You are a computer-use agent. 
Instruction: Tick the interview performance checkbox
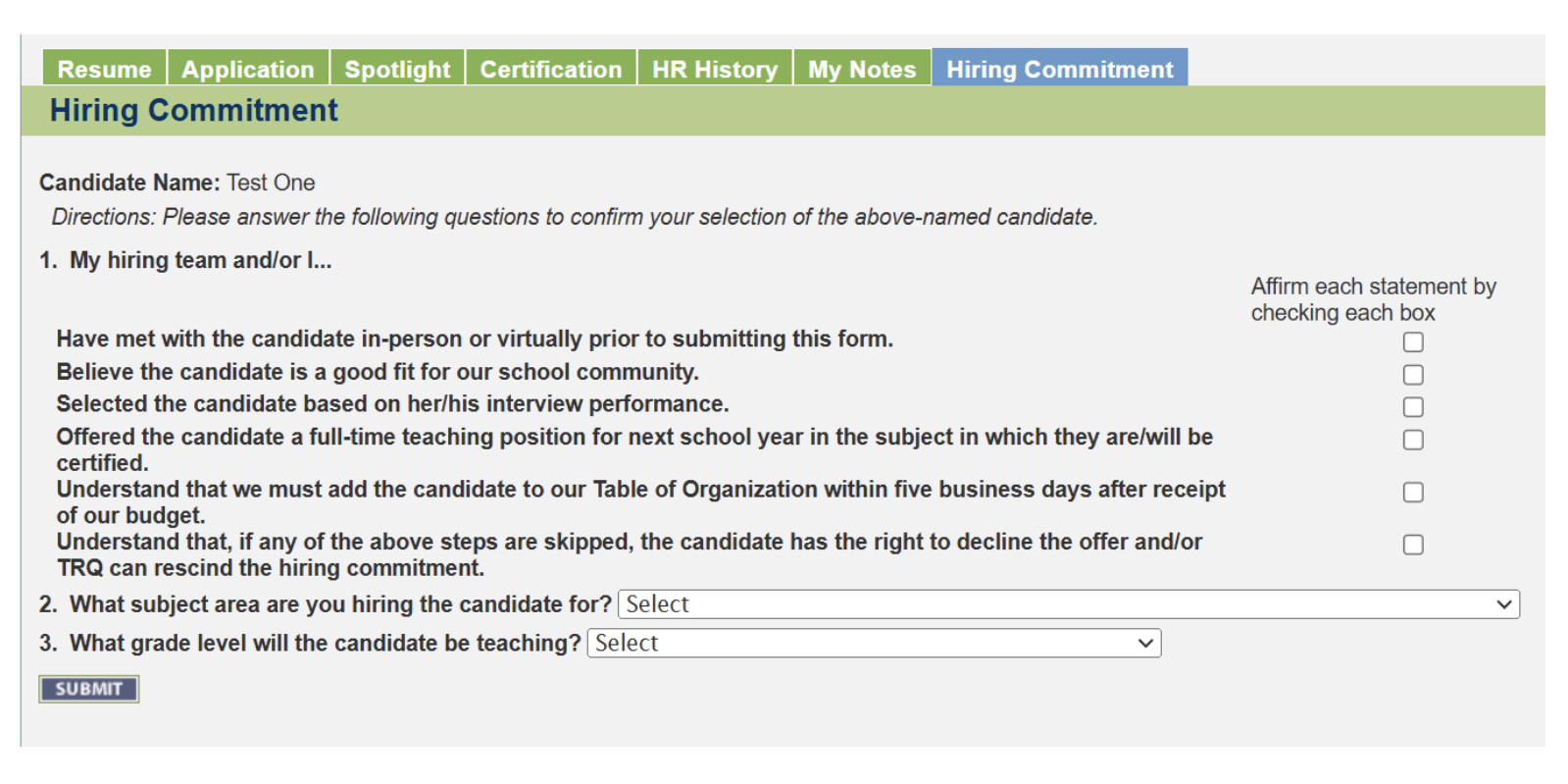click(x=1412, y=406)
